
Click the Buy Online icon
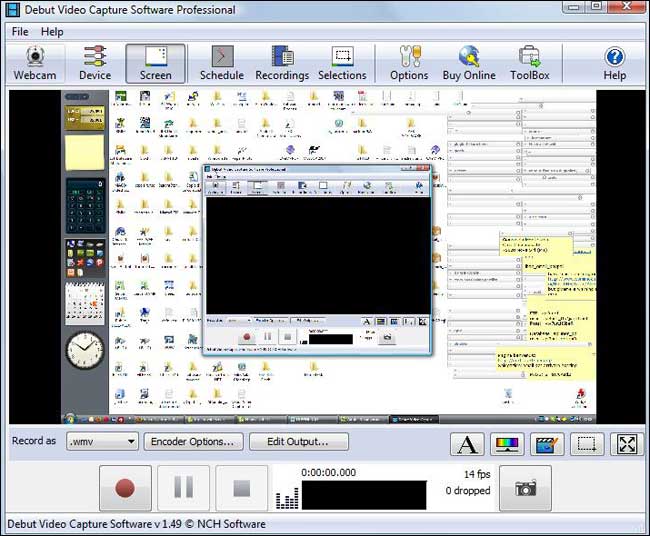click(468, 63)
